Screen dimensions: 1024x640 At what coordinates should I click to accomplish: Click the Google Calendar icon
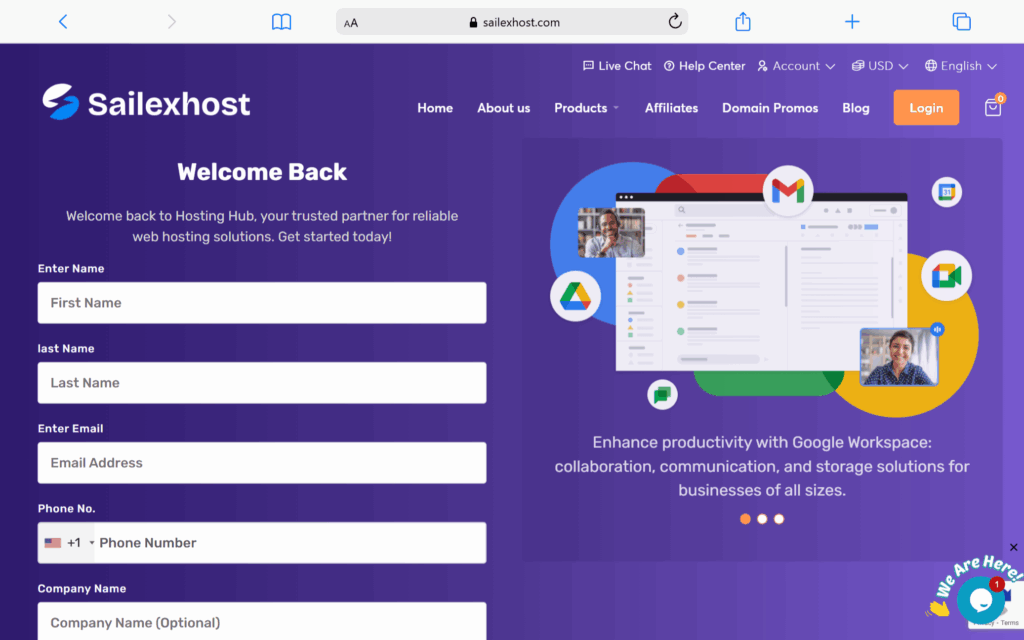946,192
